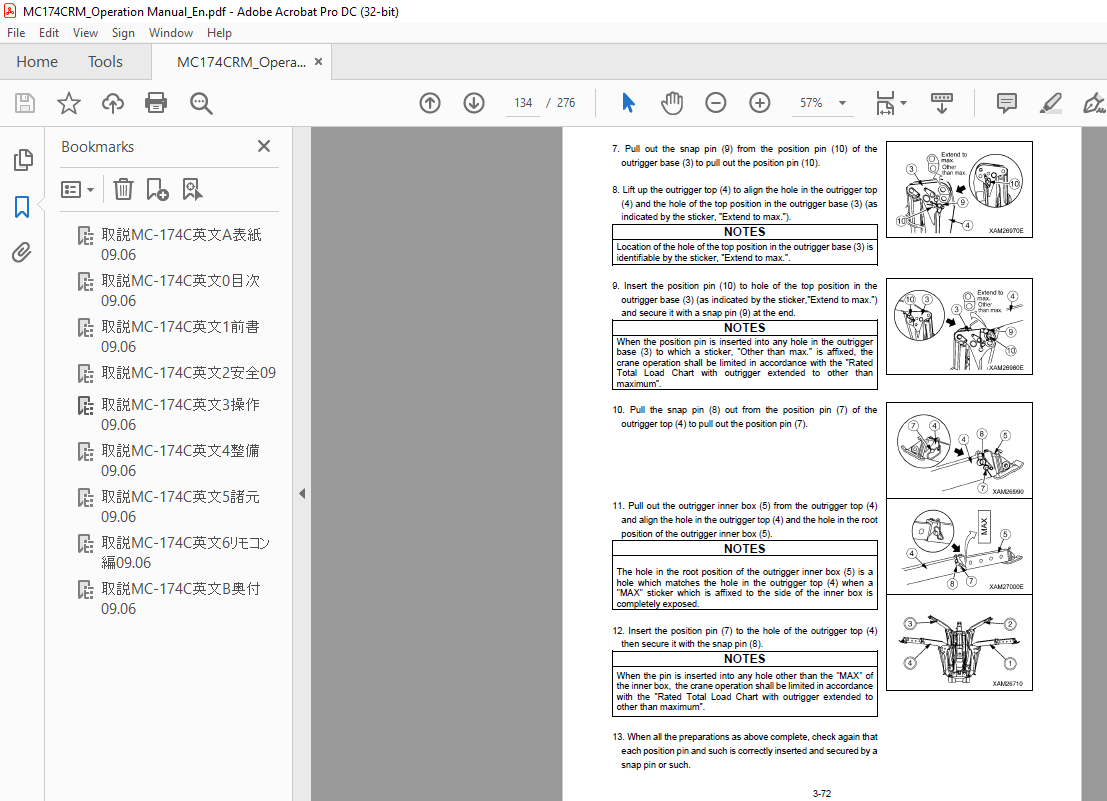Add a new bookmark icon
The height and width of the screenshot is (801, 1107).
157,189
